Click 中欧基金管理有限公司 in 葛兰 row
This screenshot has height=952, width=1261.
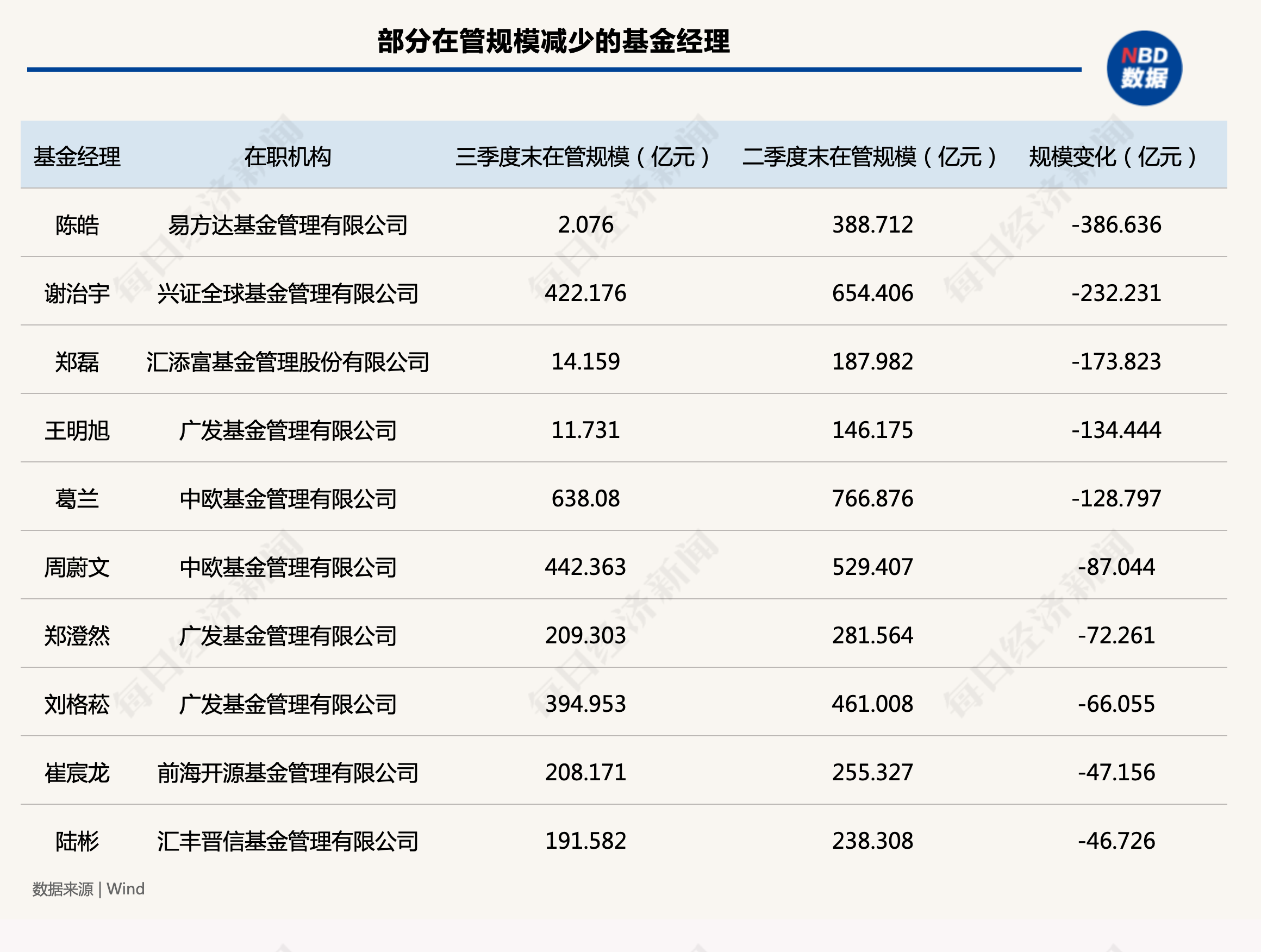(288, 499)
